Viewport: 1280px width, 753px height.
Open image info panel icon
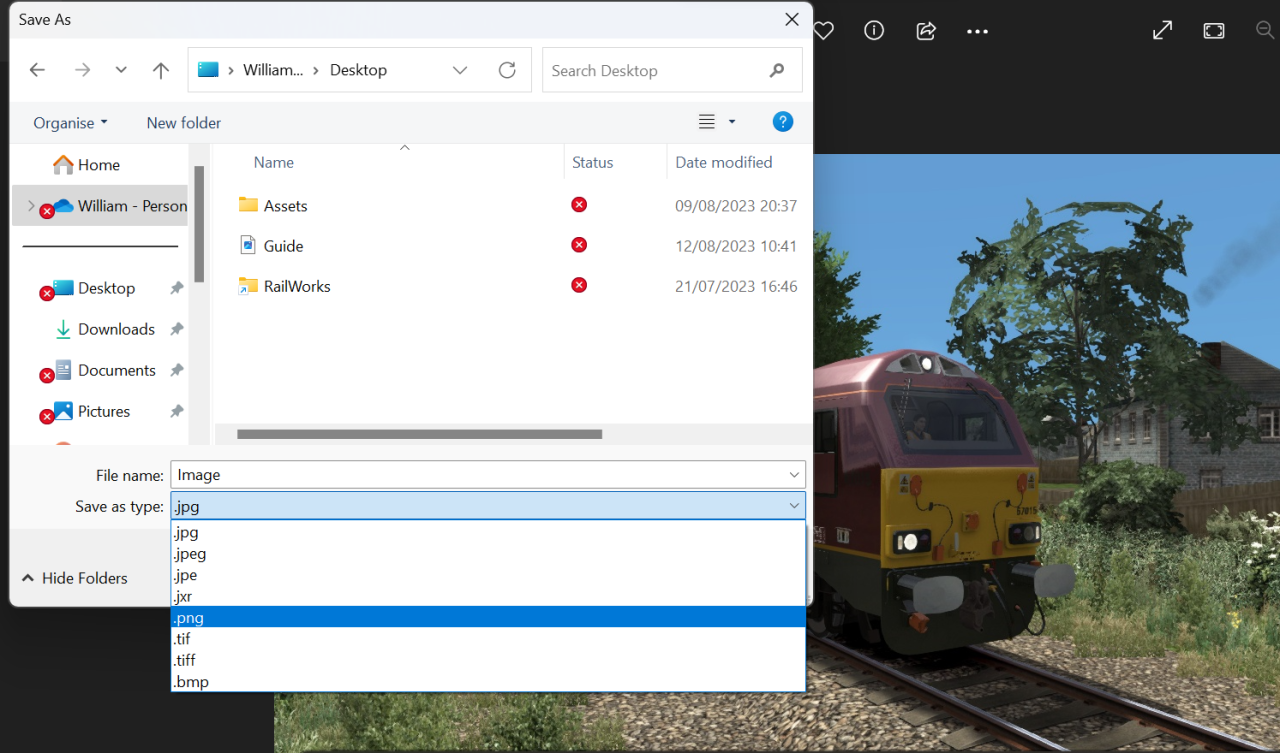coord(874,31)
